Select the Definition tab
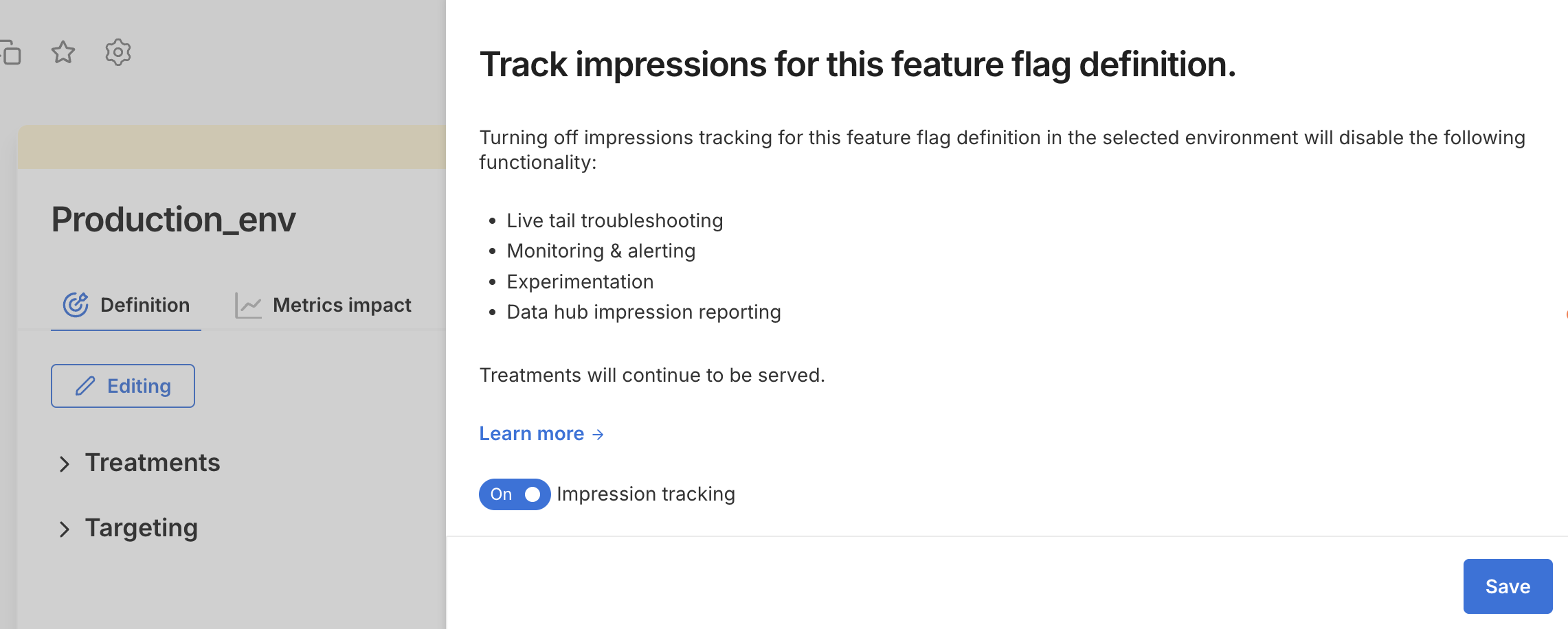 pos(144,305)
